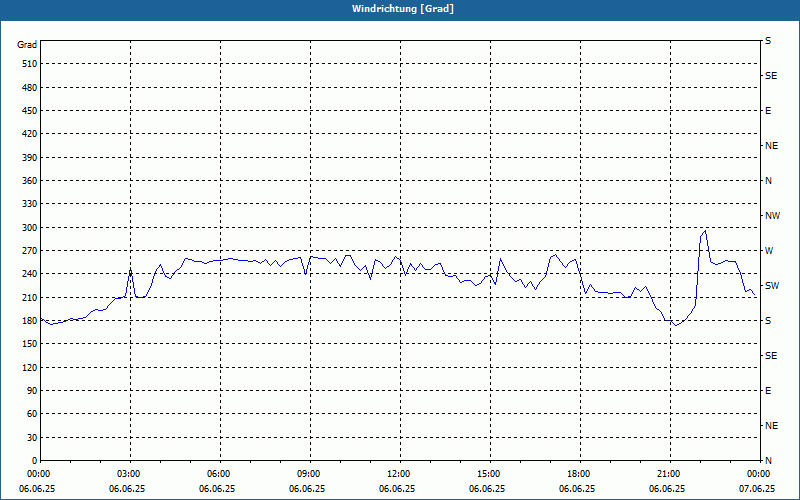Click the 420 y-axis label
This screenshot has height=500, width=800.
[x=30, y=134]
